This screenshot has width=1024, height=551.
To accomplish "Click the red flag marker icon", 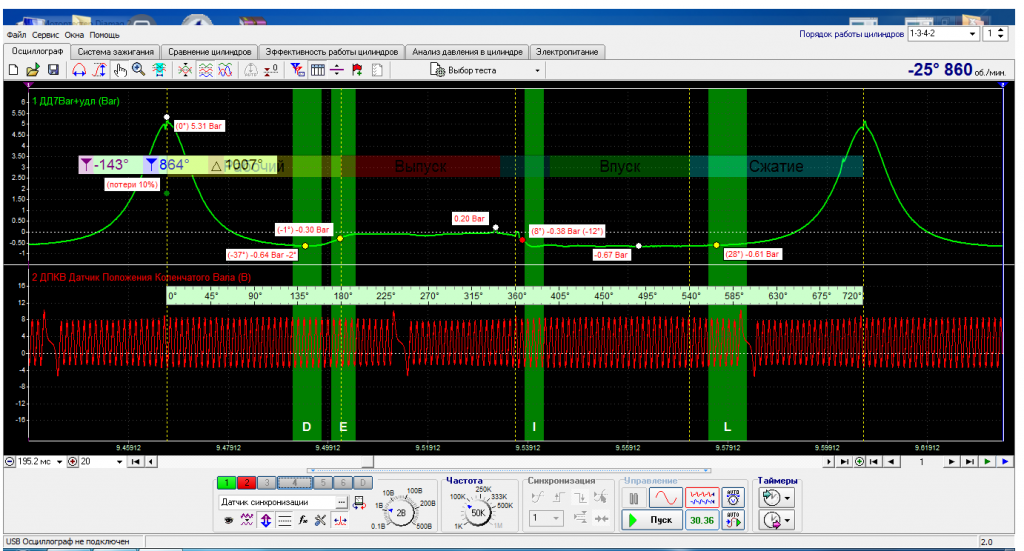I will [x=357, y=70].
